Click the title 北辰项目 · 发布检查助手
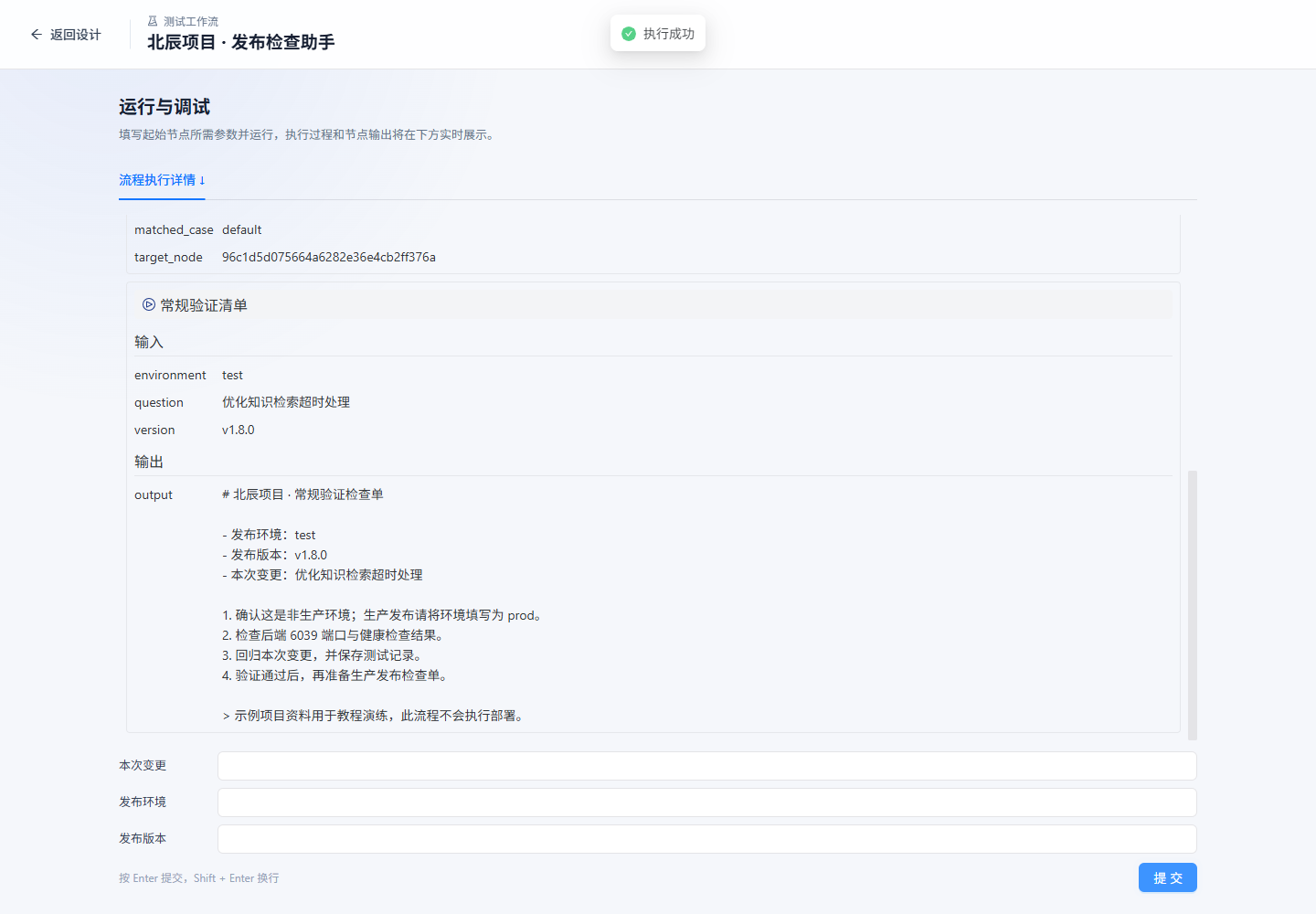This screenshot has width=1316, height=914. click(241, 42)
